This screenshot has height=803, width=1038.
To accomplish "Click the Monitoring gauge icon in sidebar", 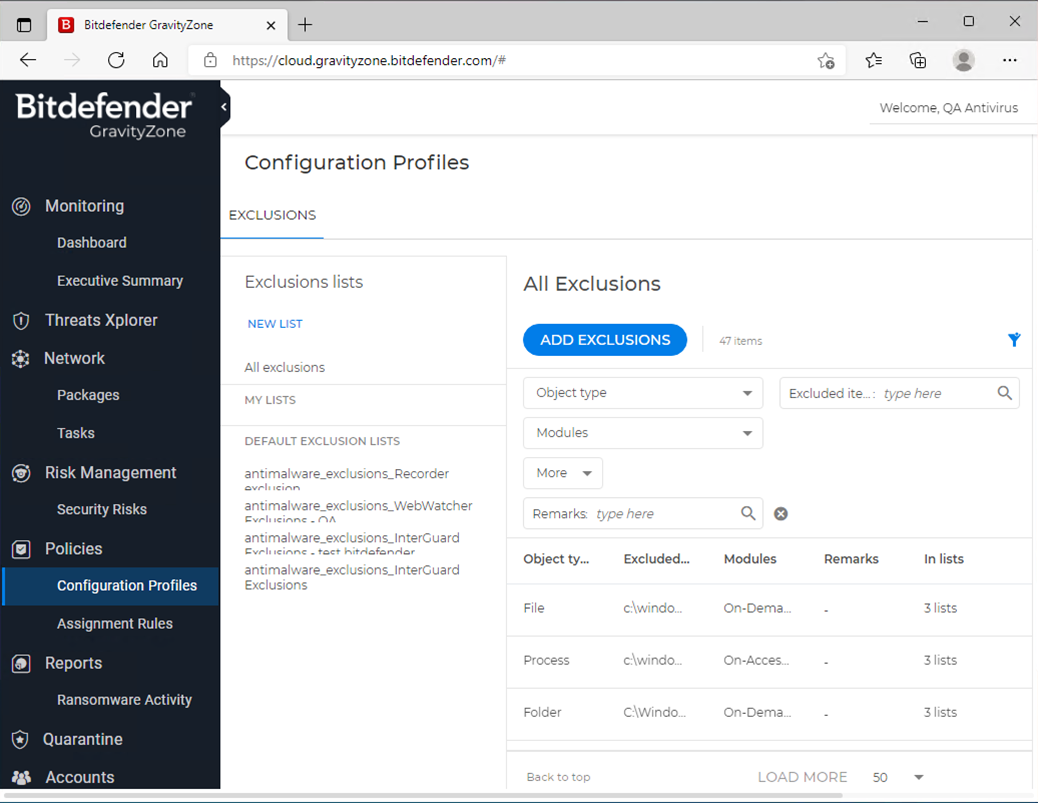I will point(21,207).
